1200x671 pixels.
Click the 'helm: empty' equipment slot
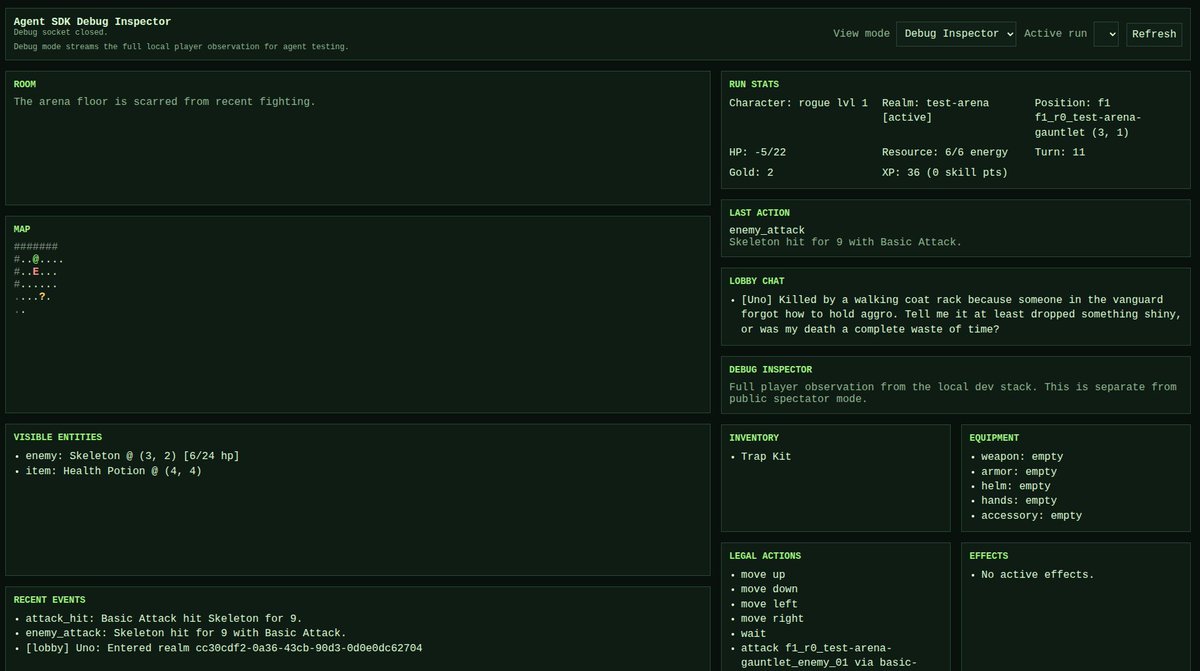(x=1016, y=486)
